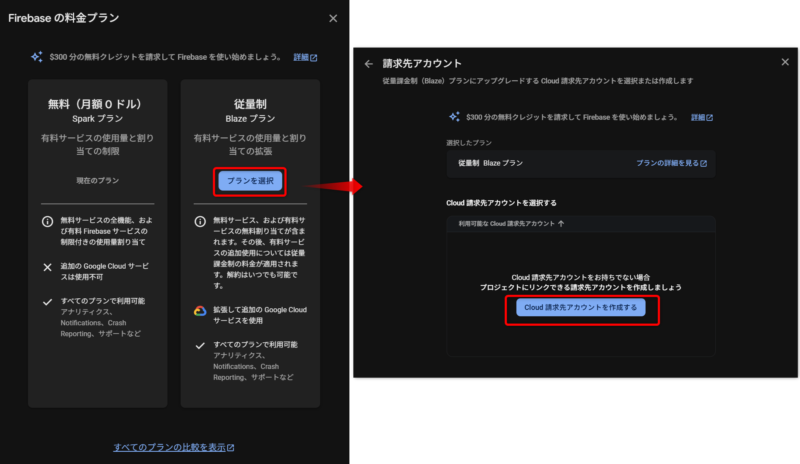Click the sparkle icon in the pricing plan dialog
The image size is (800, 464).
37,57
